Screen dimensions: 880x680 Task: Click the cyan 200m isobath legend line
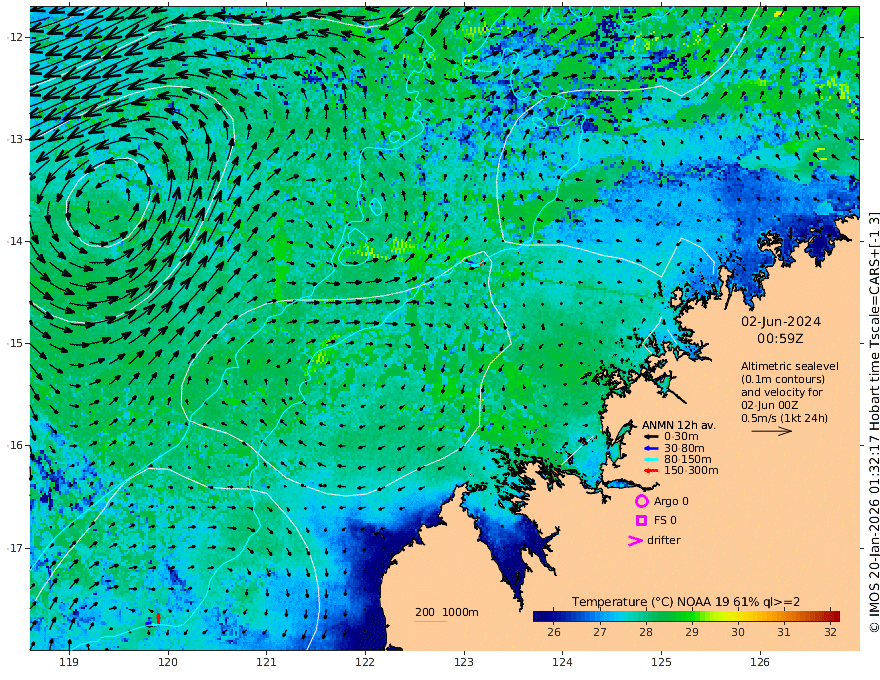coord(430,621)
